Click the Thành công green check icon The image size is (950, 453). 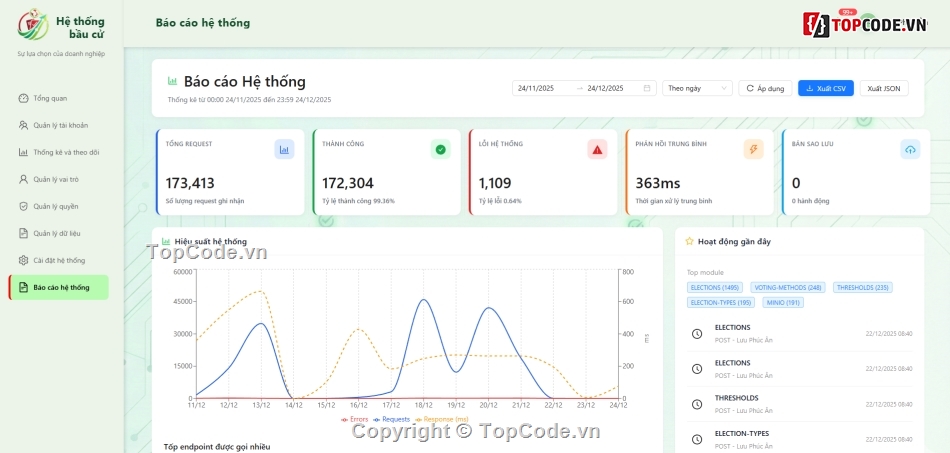point(440,149)
